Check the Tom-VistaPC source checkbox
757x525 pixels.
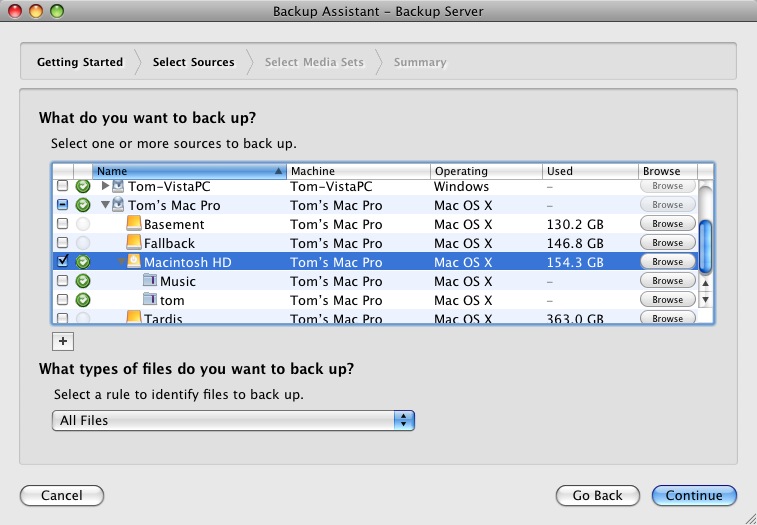tap(63, 185)
